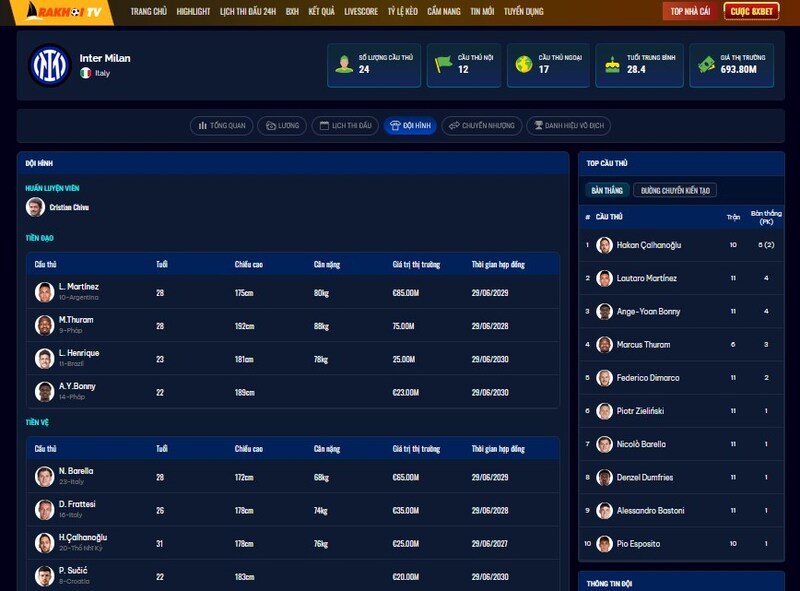Click the Italy flag icon
Image resolution: width=800 pixels, height=591 pixels.
click(x=85, y=74)
